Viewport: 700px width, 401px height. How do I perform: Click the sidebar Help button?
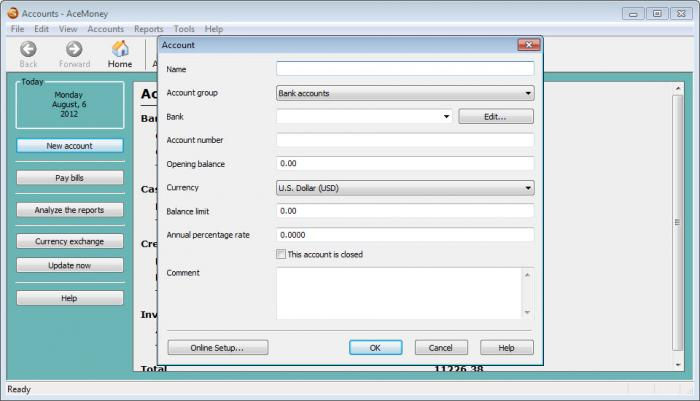pyautogui.click(x=70, y=298)
